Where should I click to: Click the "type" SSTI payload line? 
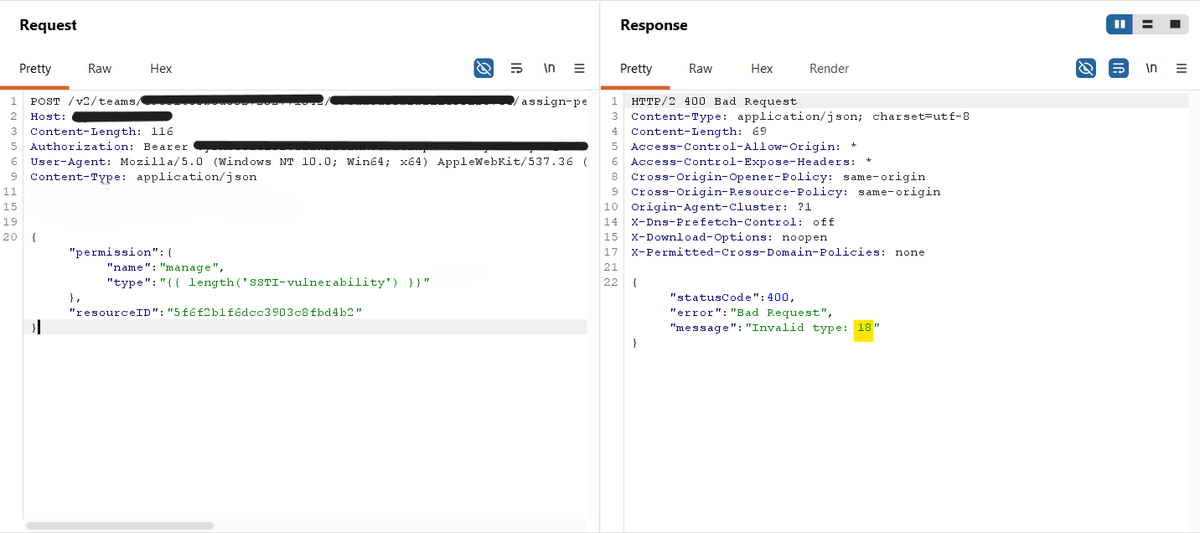(x=268, y=282)
